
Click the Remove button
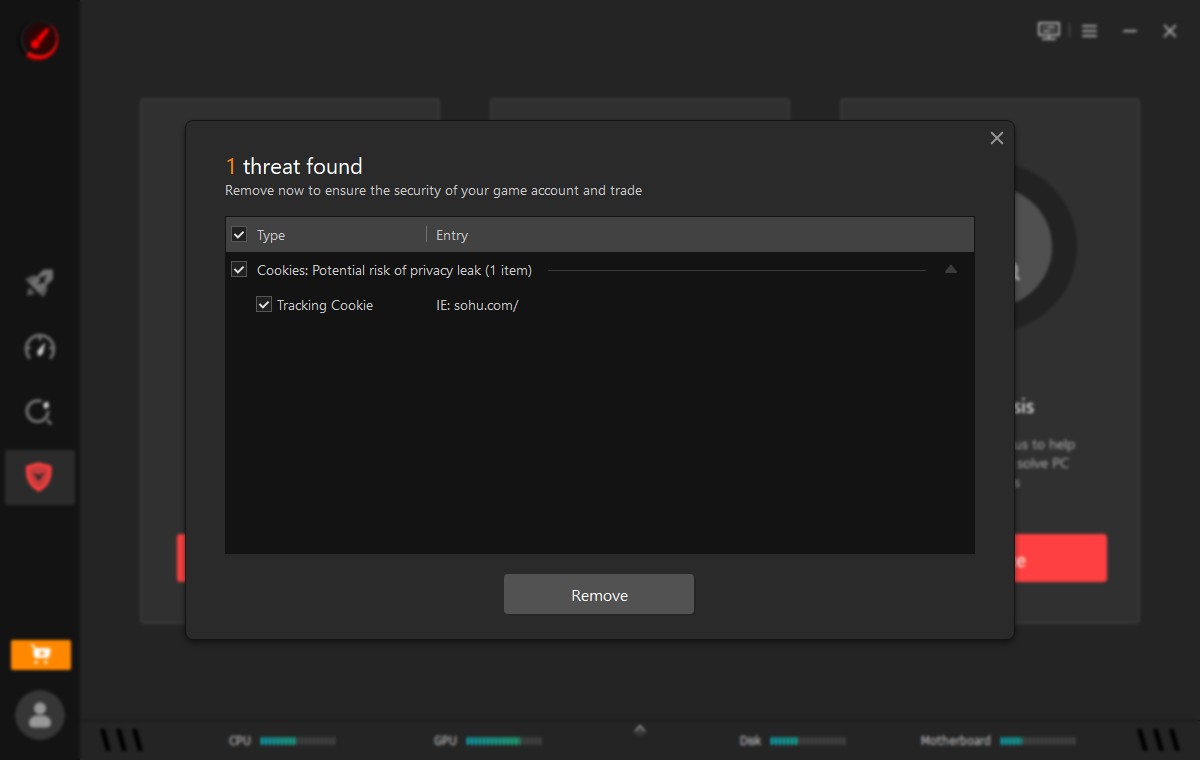coord(599,595)
